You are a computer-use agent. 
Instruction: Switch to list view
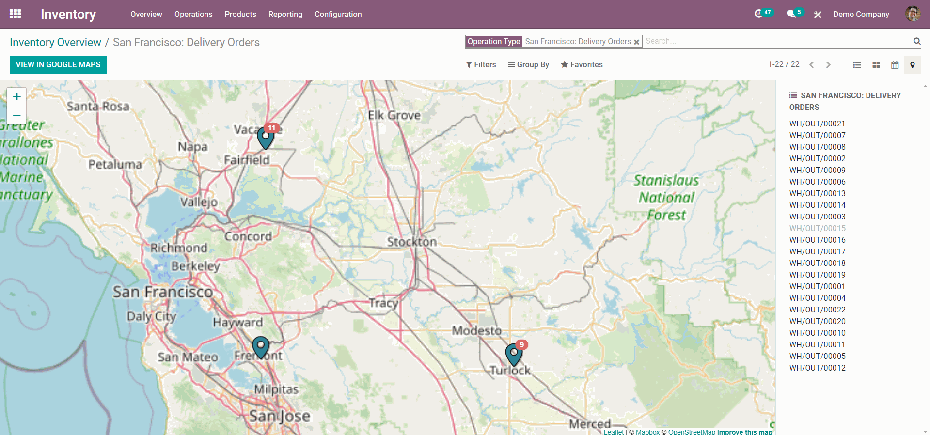click(x=857, y=65)
